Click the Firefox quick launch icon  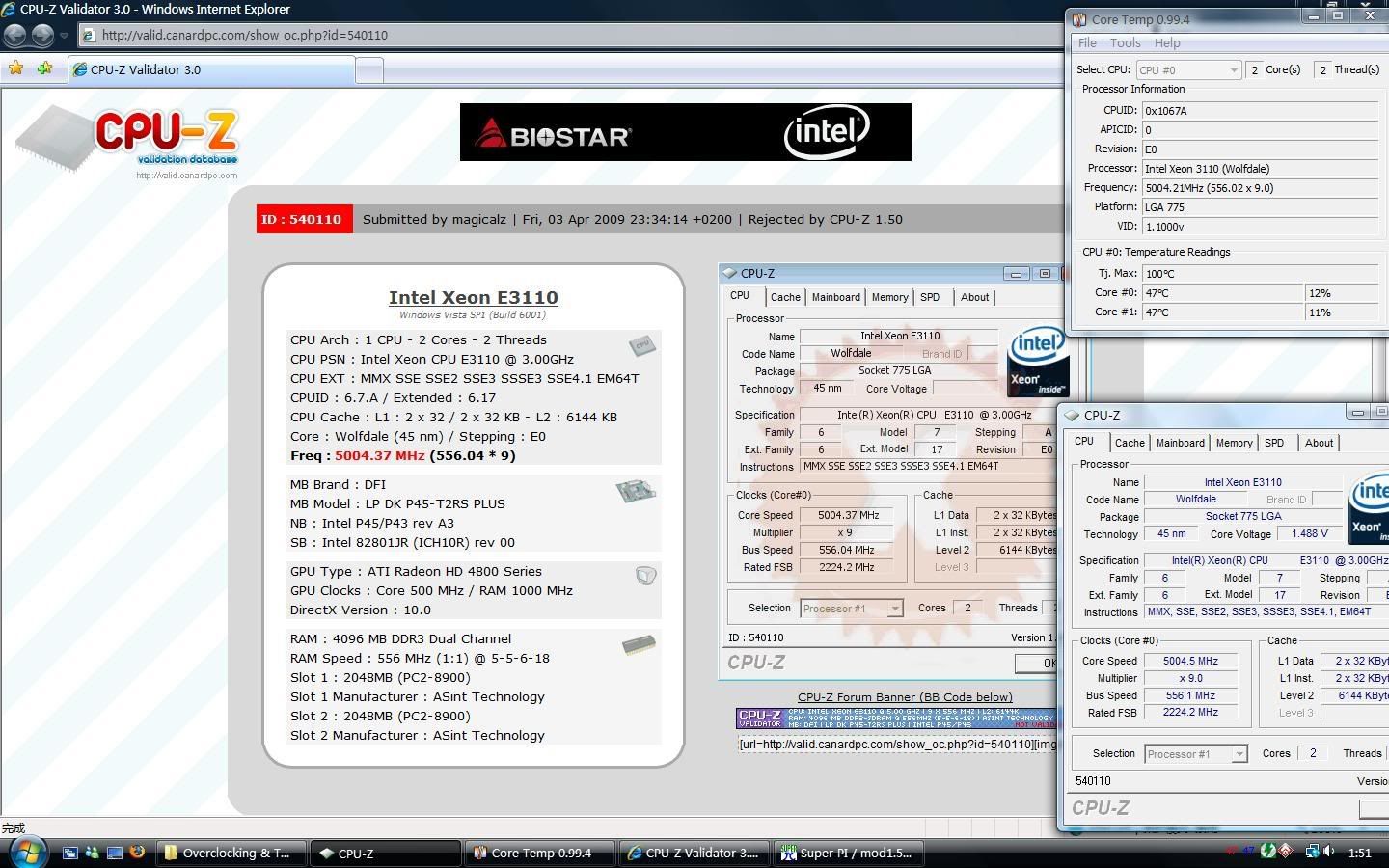pyautogui.click(x=137, y=852)
